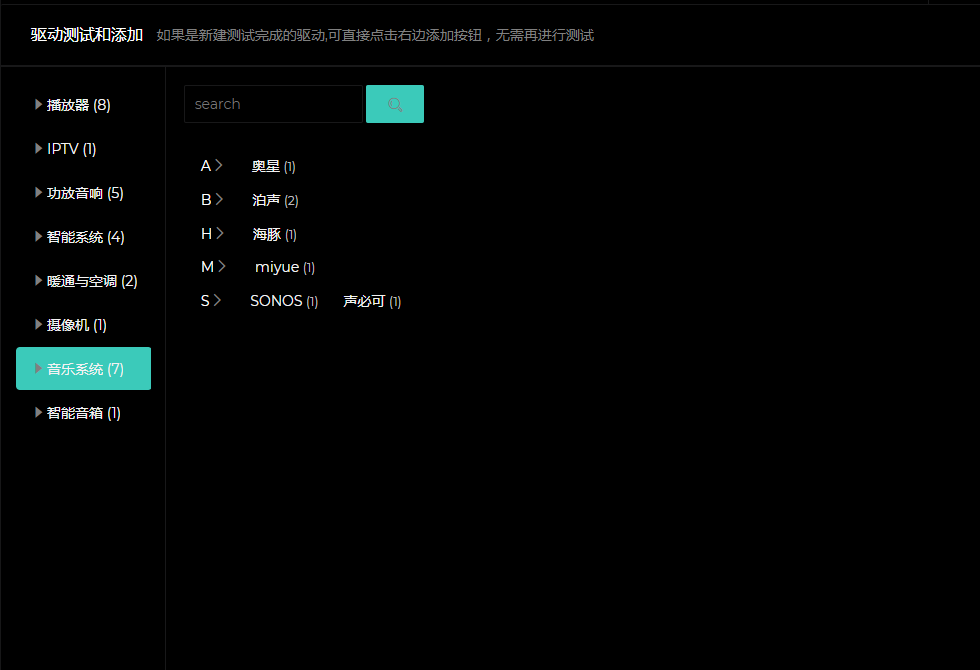This screenshot has width=980, height=670.
Task: Click the teal search magnifier button
Action: [x=394, y=104]
